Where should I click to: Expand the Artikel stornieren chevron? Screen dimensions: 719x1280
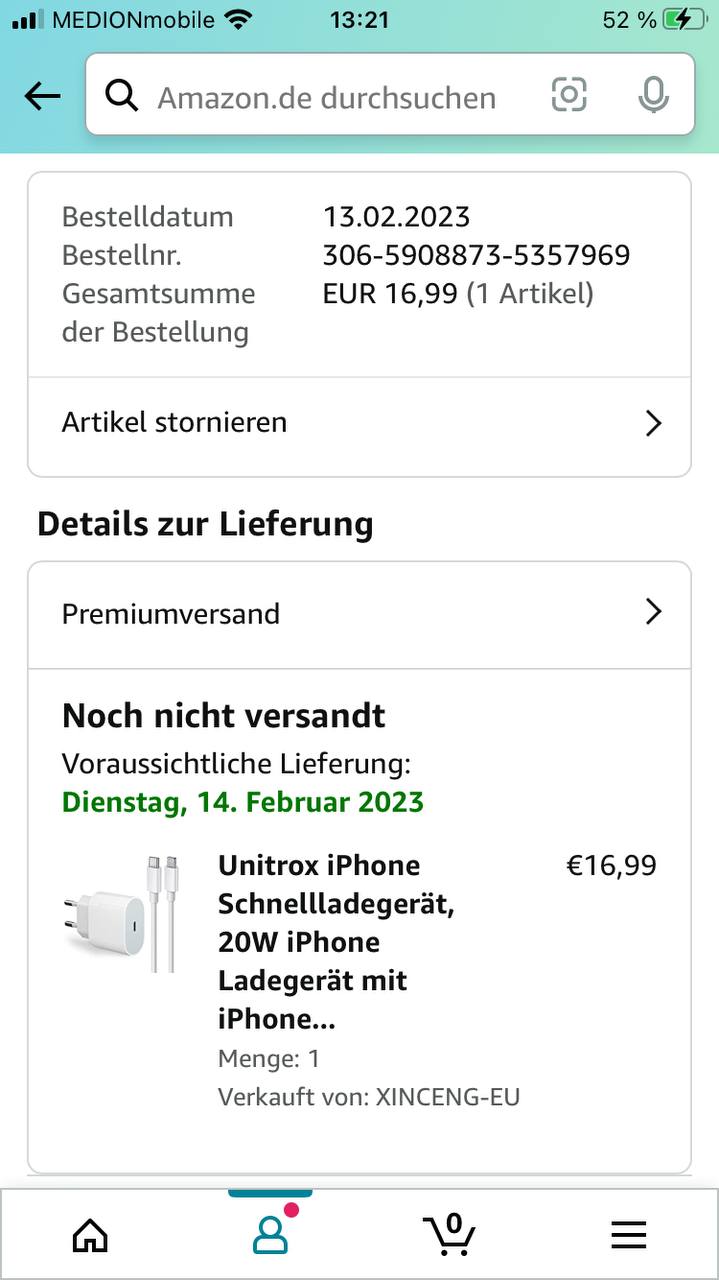point(653,423)
